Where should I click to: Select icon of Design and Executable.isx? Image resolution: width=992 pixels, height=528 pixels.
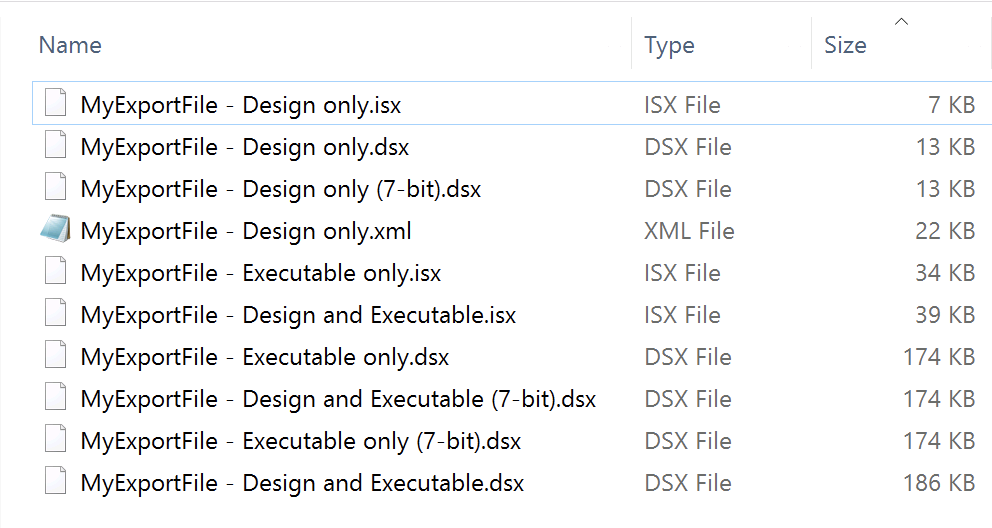(x=56, y=315)
